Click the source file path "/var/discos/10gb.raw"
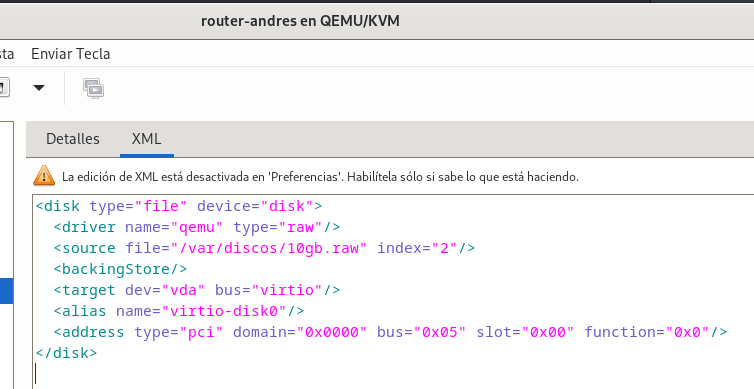The width and height of the screenshot is (754, 389). point(269,248)
